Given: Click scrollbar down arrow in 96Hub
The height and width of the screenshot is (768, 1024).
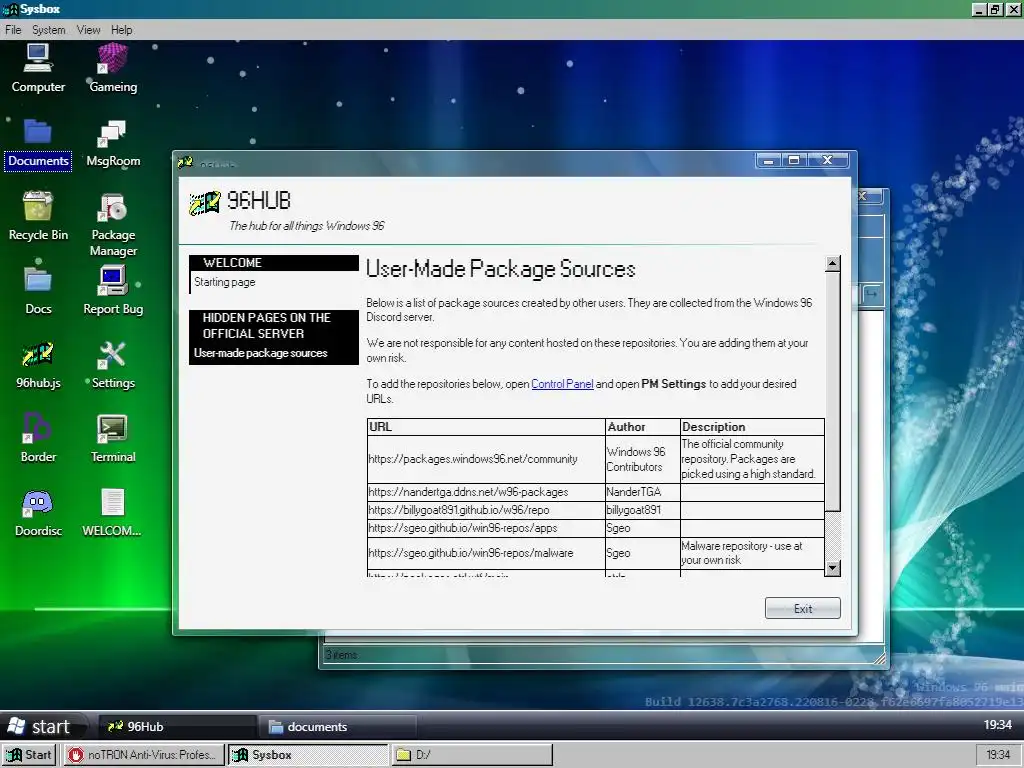Looking at the screenshot, I should [x=832, y=568].
